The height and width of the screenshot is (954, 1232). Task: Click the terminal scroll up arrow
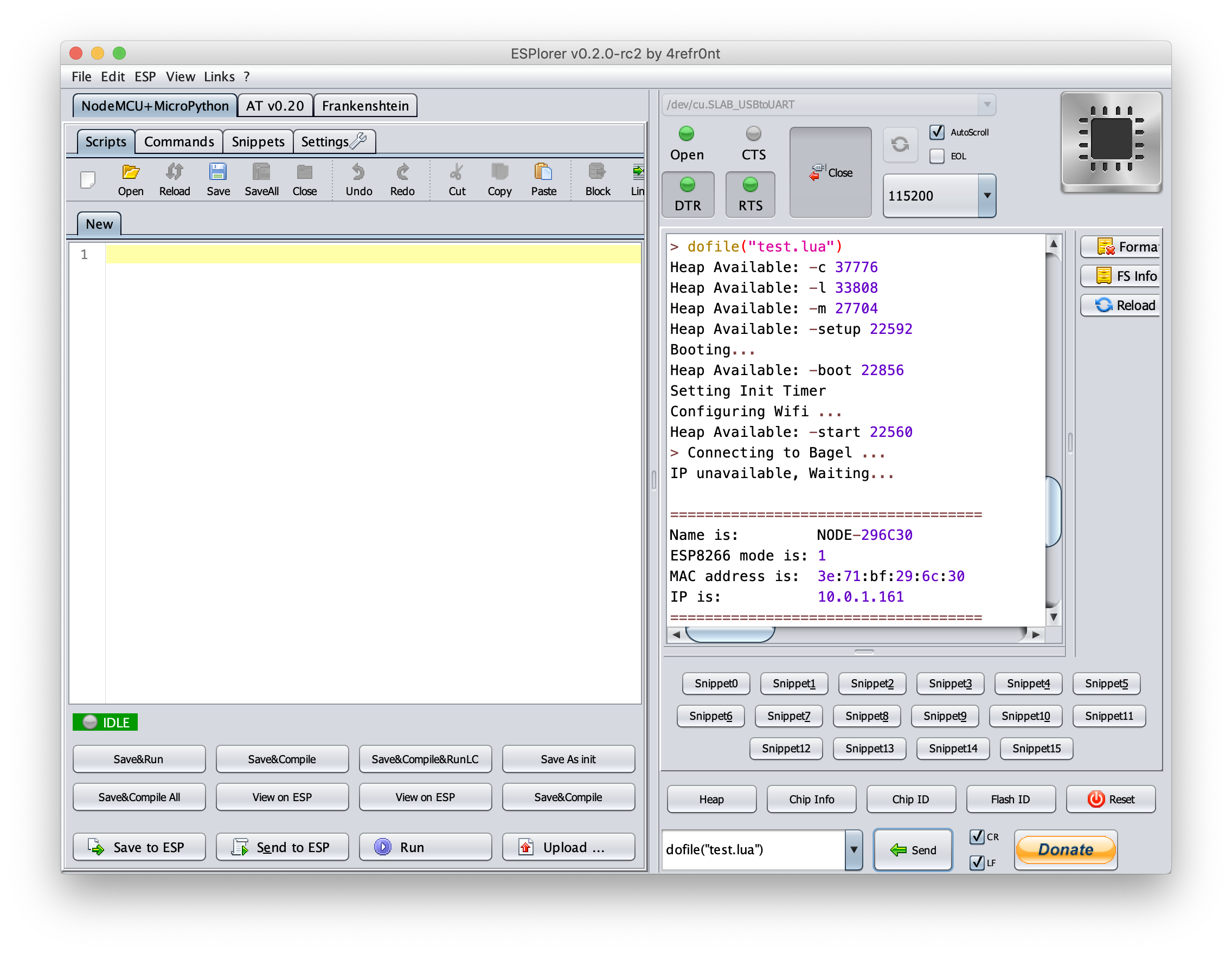point(1053,243)
